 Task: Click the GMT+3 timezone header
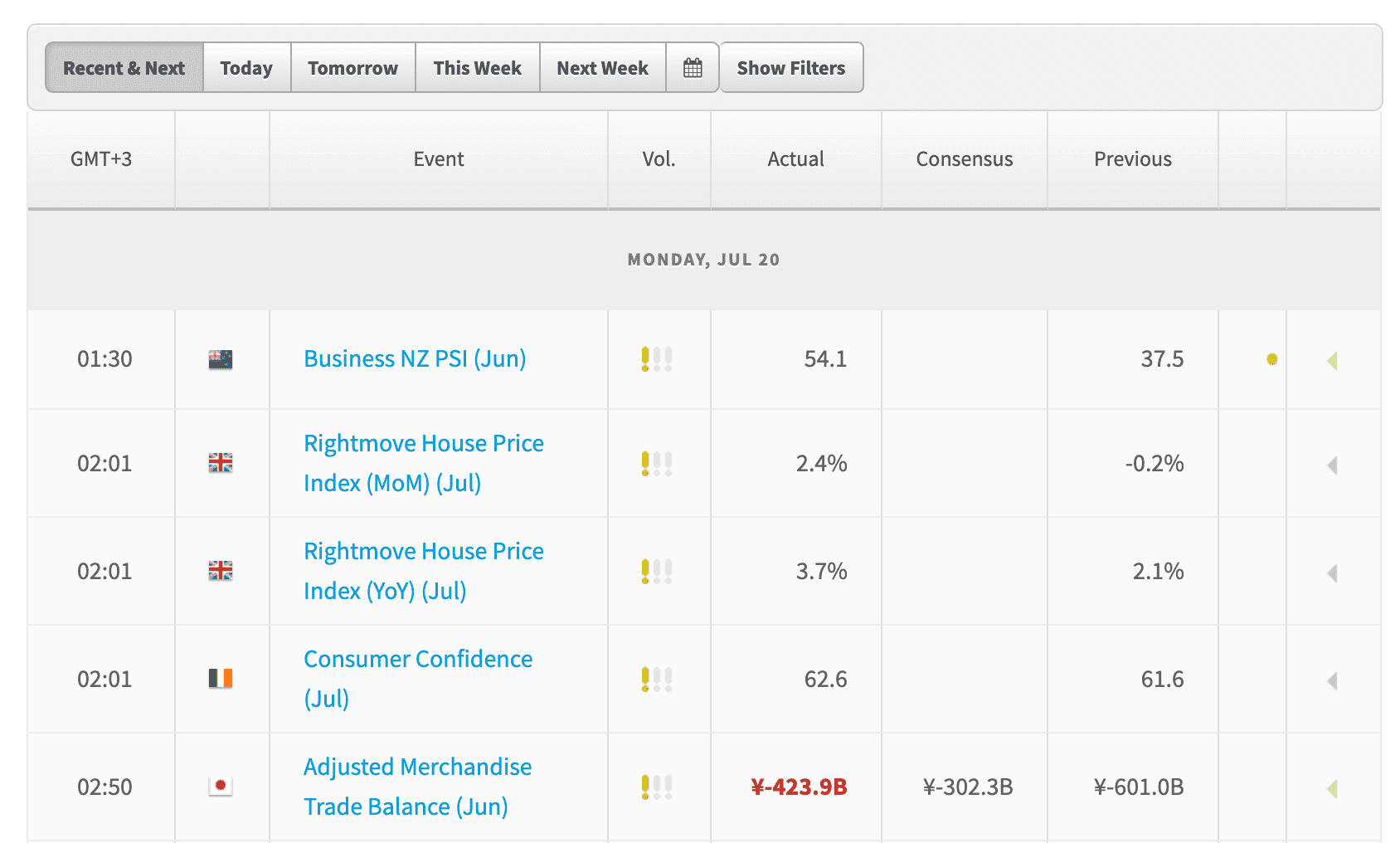101,159
